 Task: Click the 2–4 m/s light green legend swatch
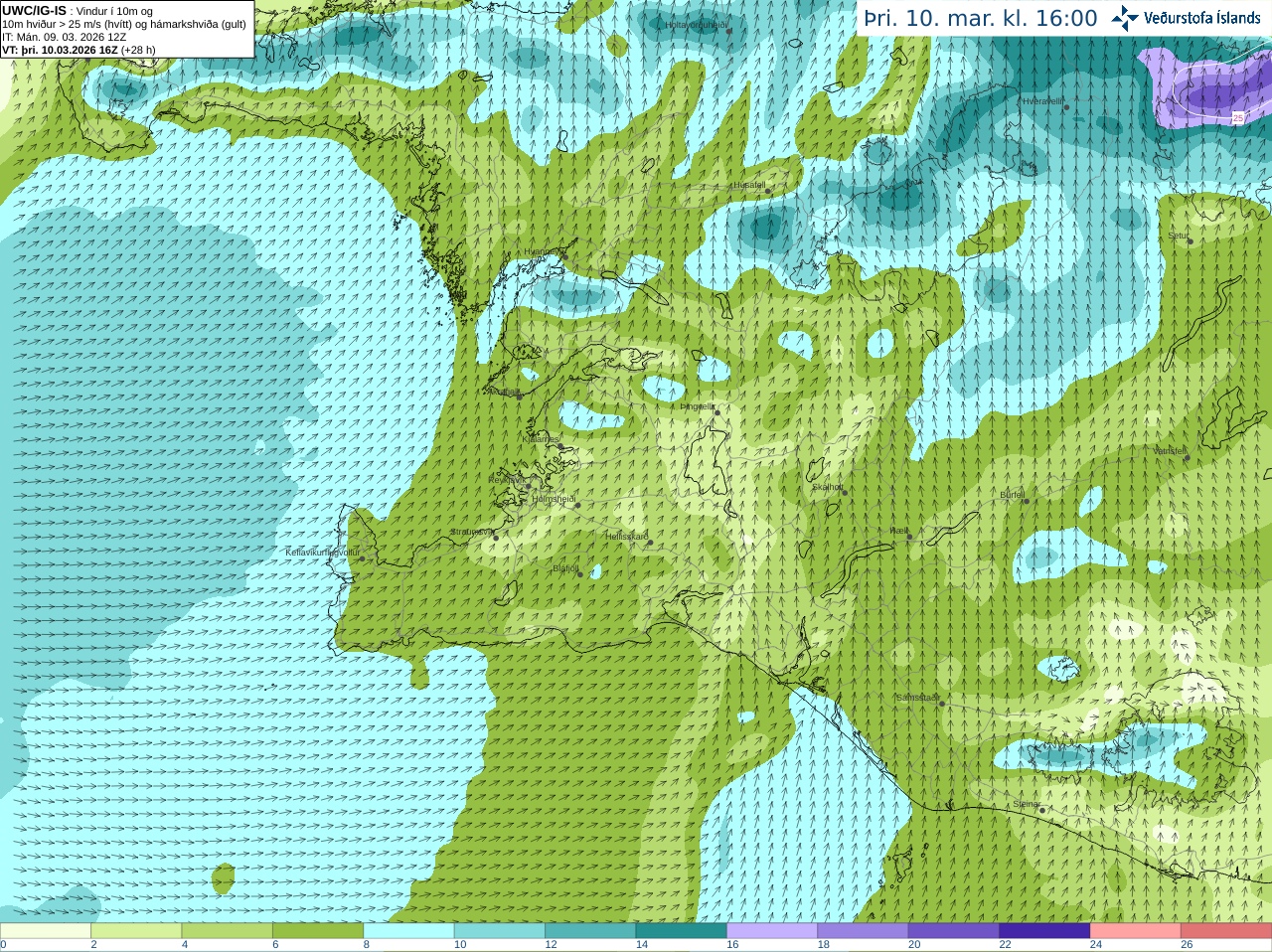pyautogui.click(x=136, y=931)
